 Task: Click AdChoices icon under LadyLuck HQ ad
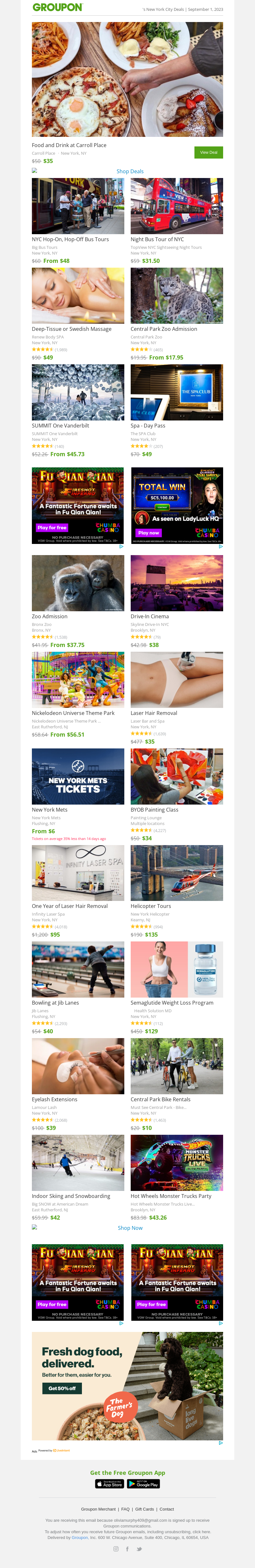point(220,546)
